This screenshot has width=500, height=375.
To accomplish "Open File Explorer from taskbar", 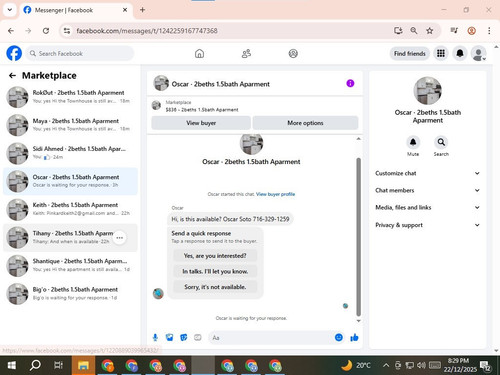I will coord(83,365).
